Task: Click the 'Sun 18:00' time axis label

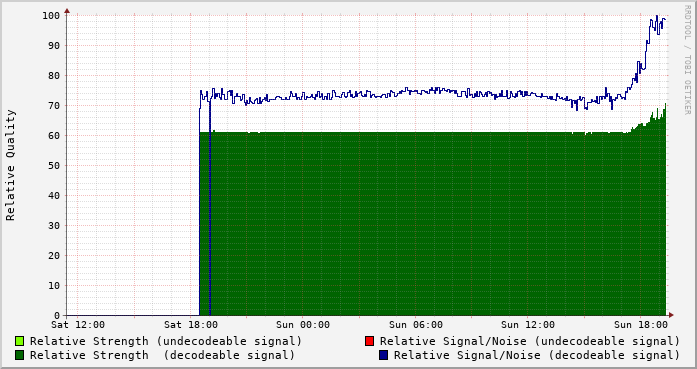Action: coord(641,325)
